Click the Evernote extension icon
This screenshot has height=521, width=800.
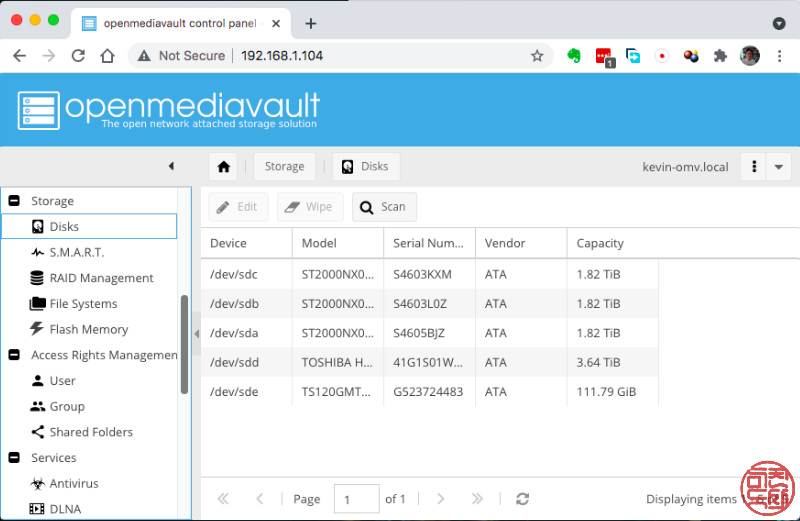tap(574, 56)
